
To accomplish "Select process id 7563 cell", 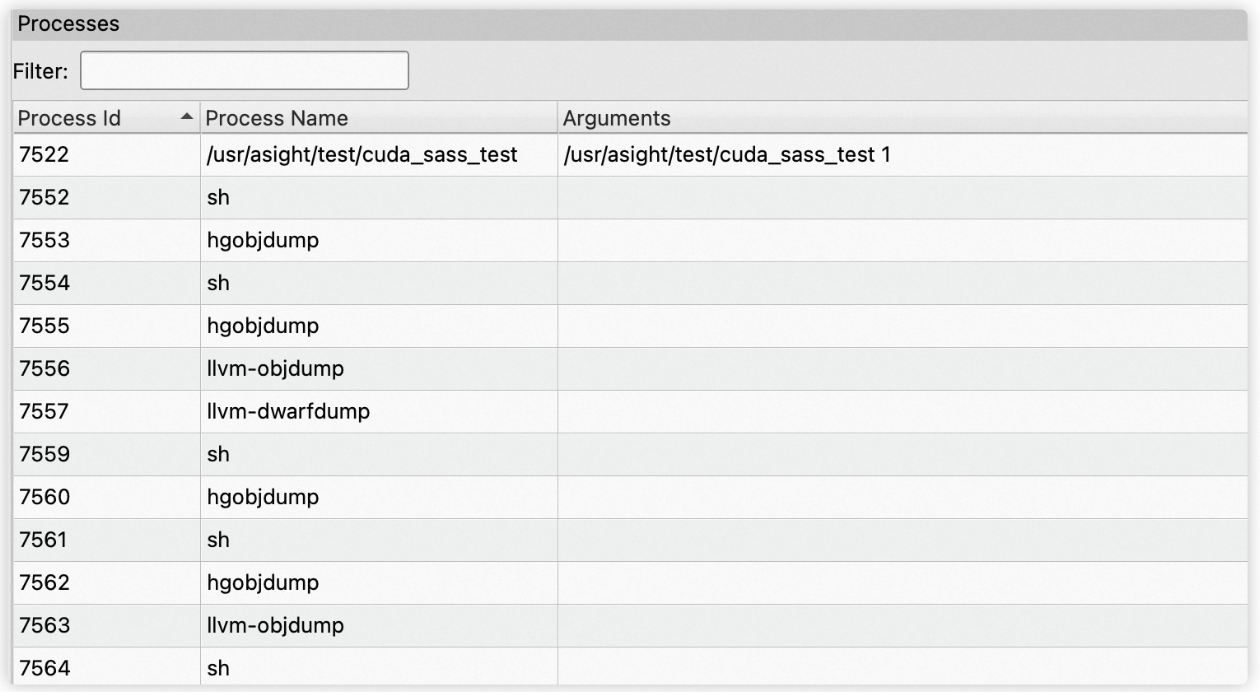I will pos(105,625).
